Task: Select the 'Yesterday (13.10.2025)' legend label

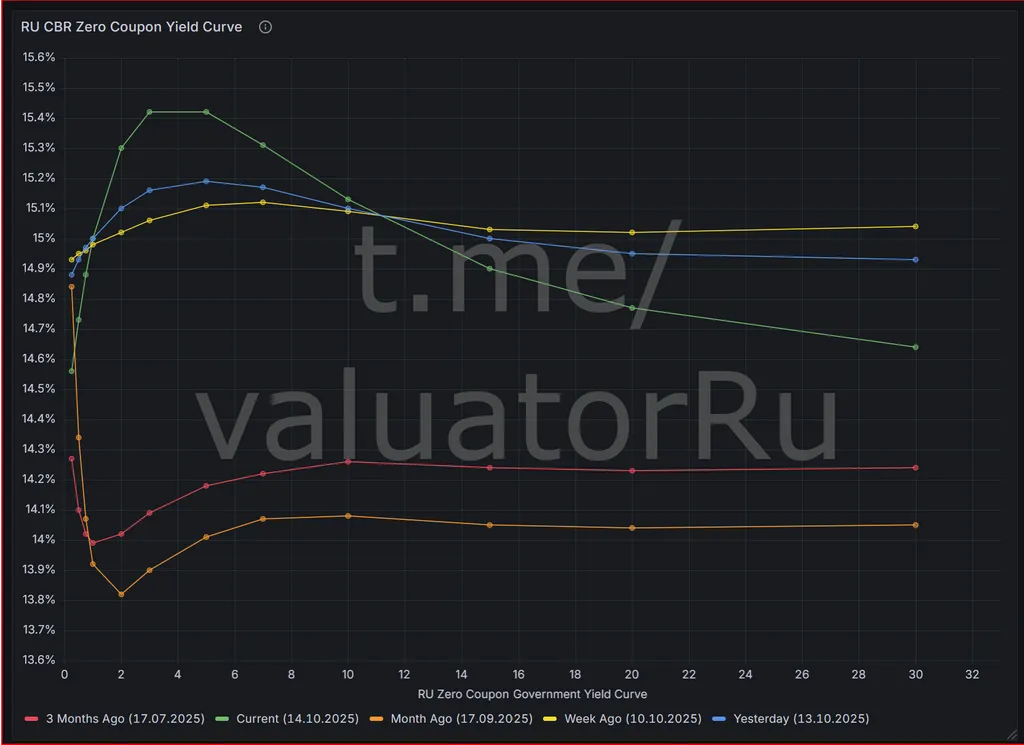Action: pos(800,719)
